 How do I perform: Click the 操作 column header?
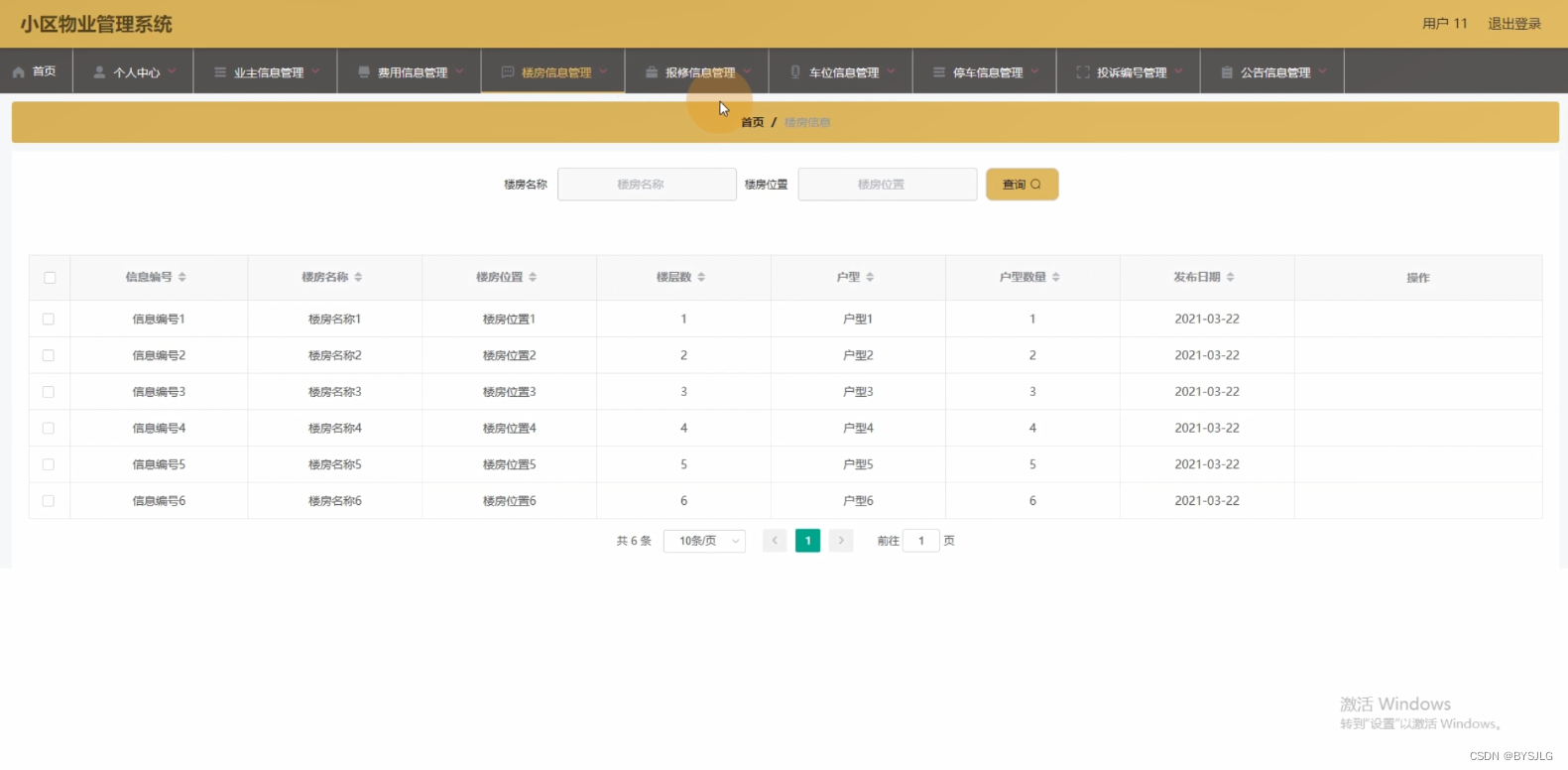(1418, 278)
